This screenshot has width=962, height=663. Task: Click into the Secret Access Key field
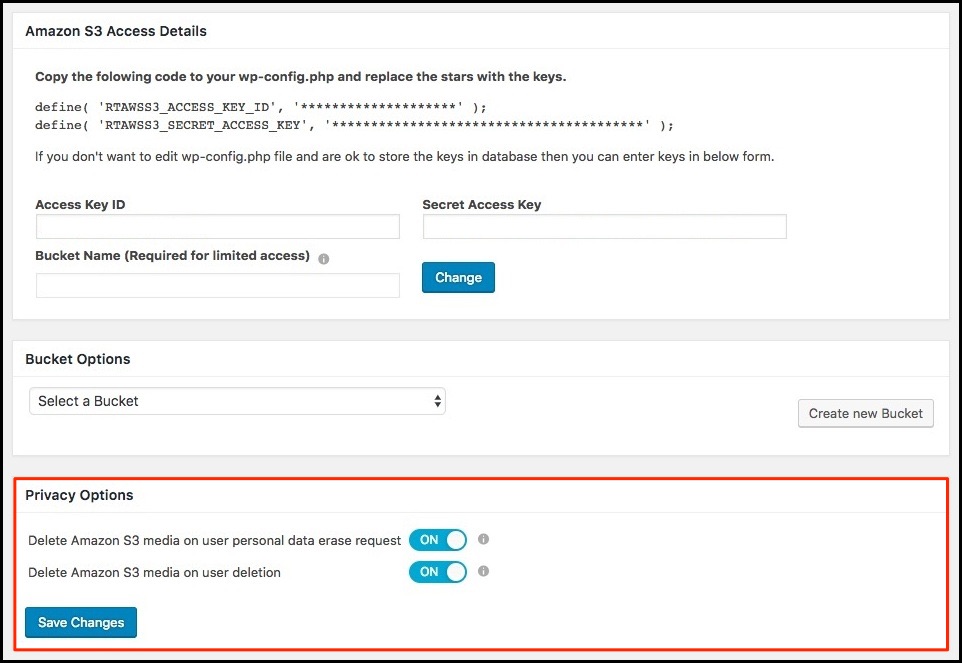pos(604,227)
